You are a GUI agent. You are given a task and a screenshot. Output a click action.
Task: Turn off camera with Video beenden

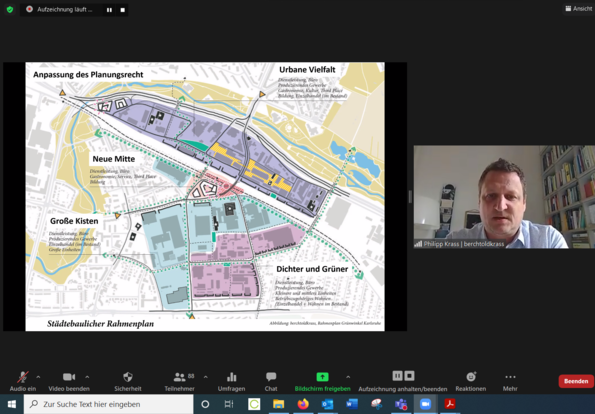(69, 381)
